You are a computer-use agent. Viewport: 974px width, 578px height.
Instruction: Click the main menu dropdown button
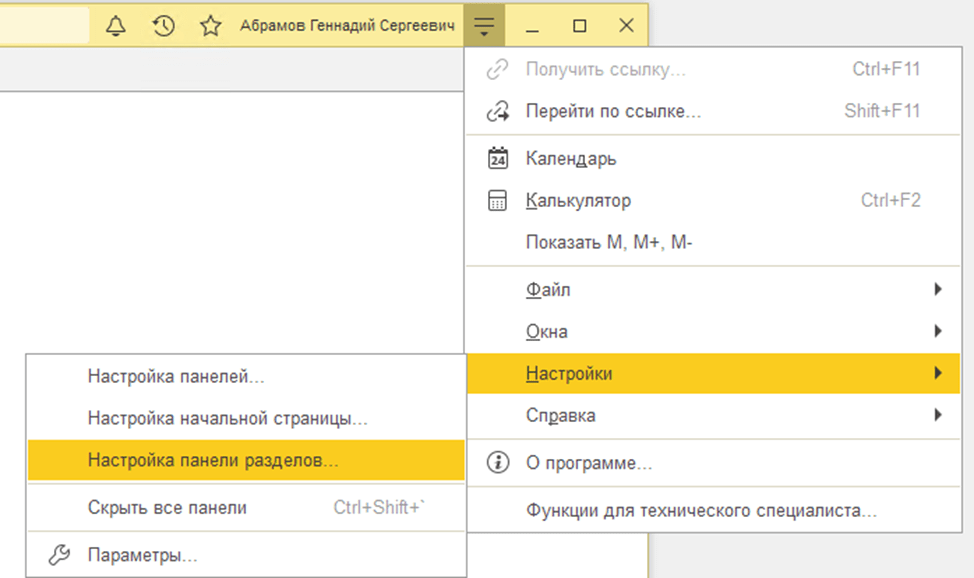(x=484, y=26)
